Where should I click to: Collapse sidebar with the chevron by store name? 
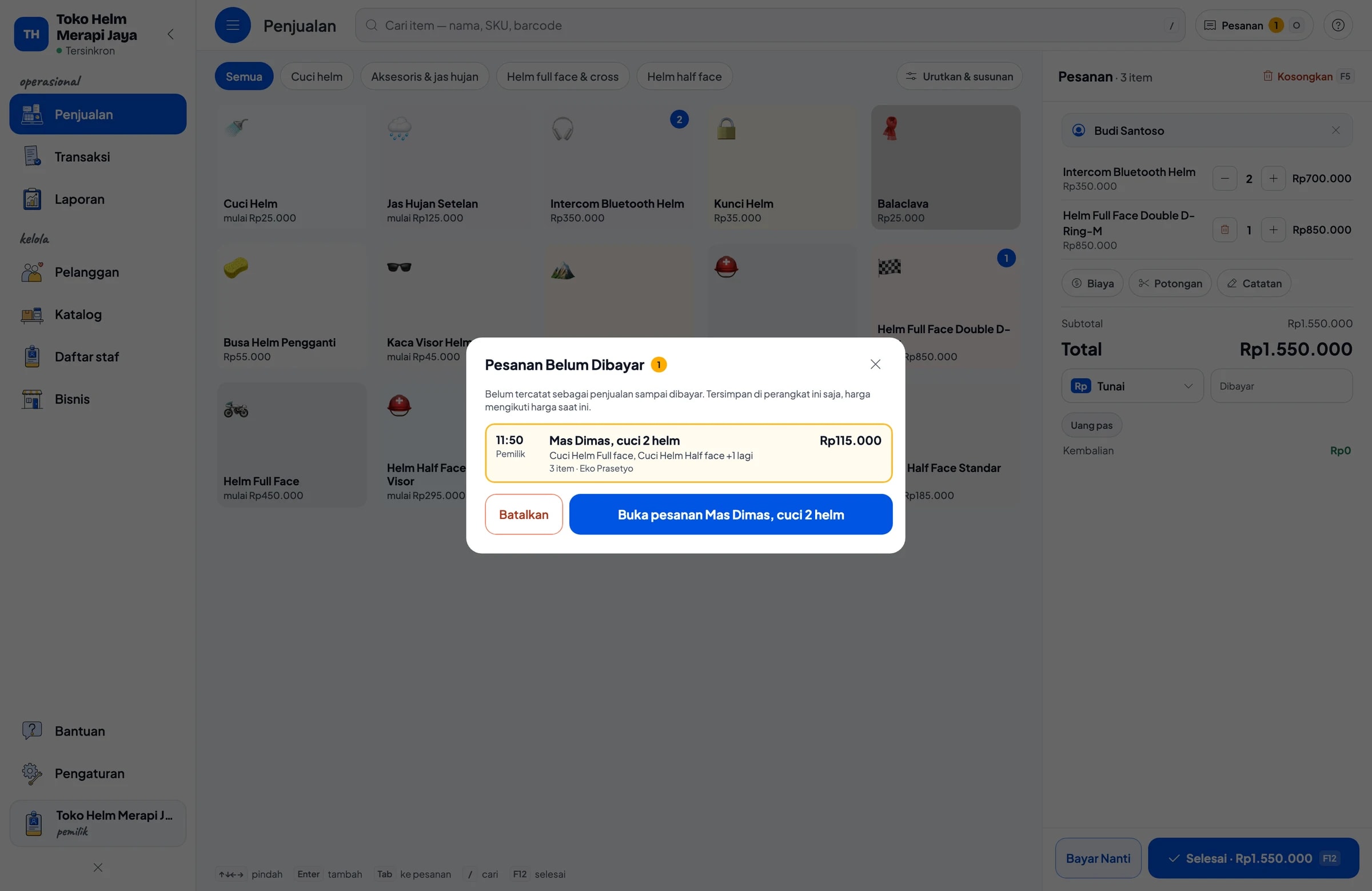pos(170,35)
